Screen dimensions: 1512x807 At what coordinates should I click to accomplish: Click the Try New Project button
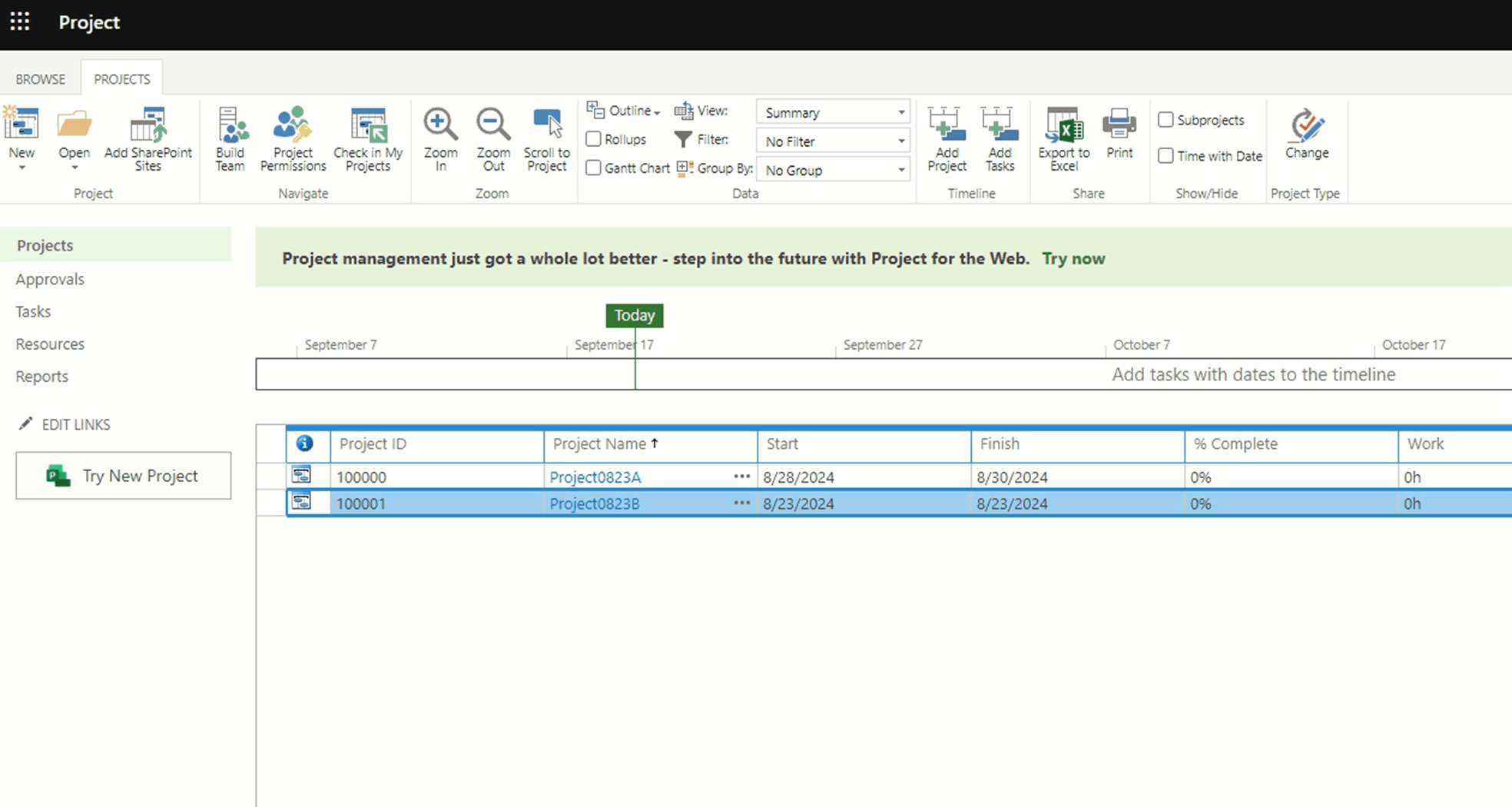pyautogui.click(x=123, y=476)
